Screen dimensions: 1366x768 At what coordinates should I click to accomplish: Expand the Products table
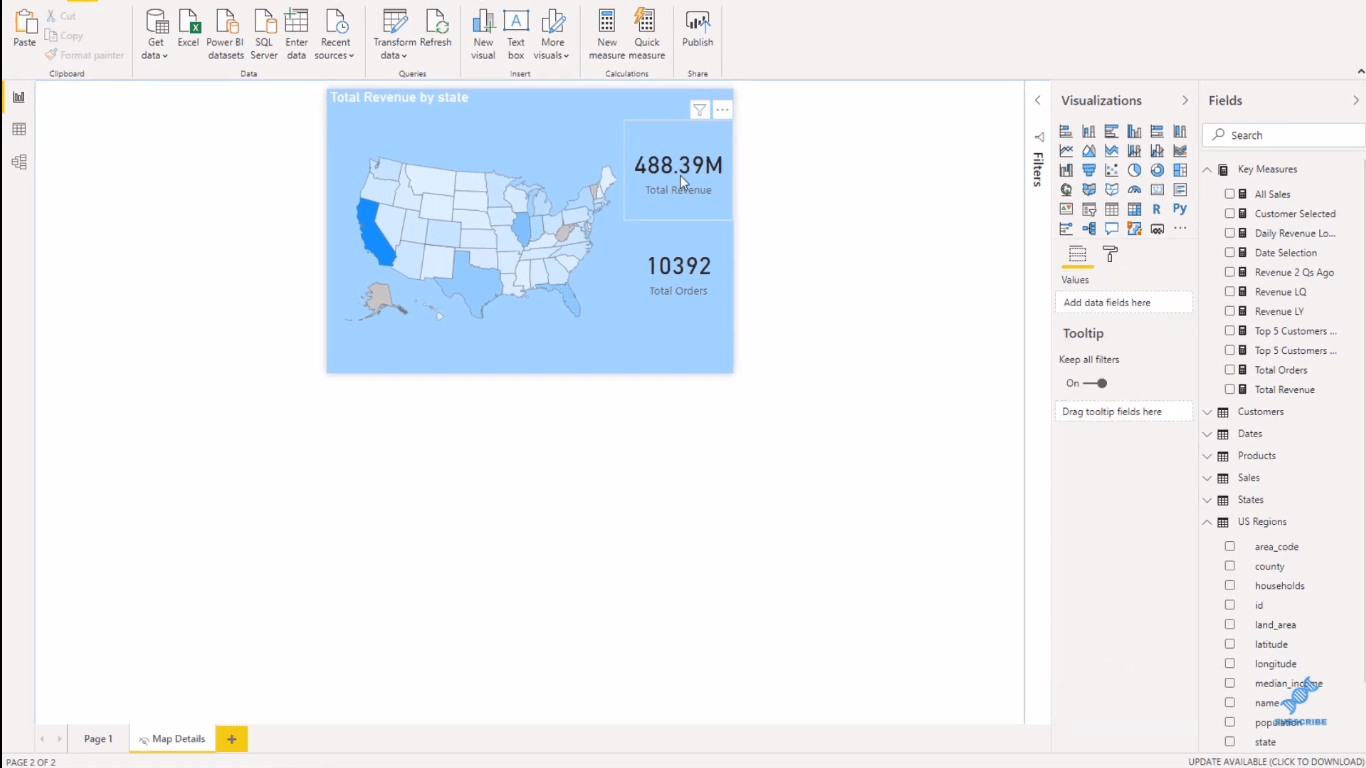(1207, 456)
